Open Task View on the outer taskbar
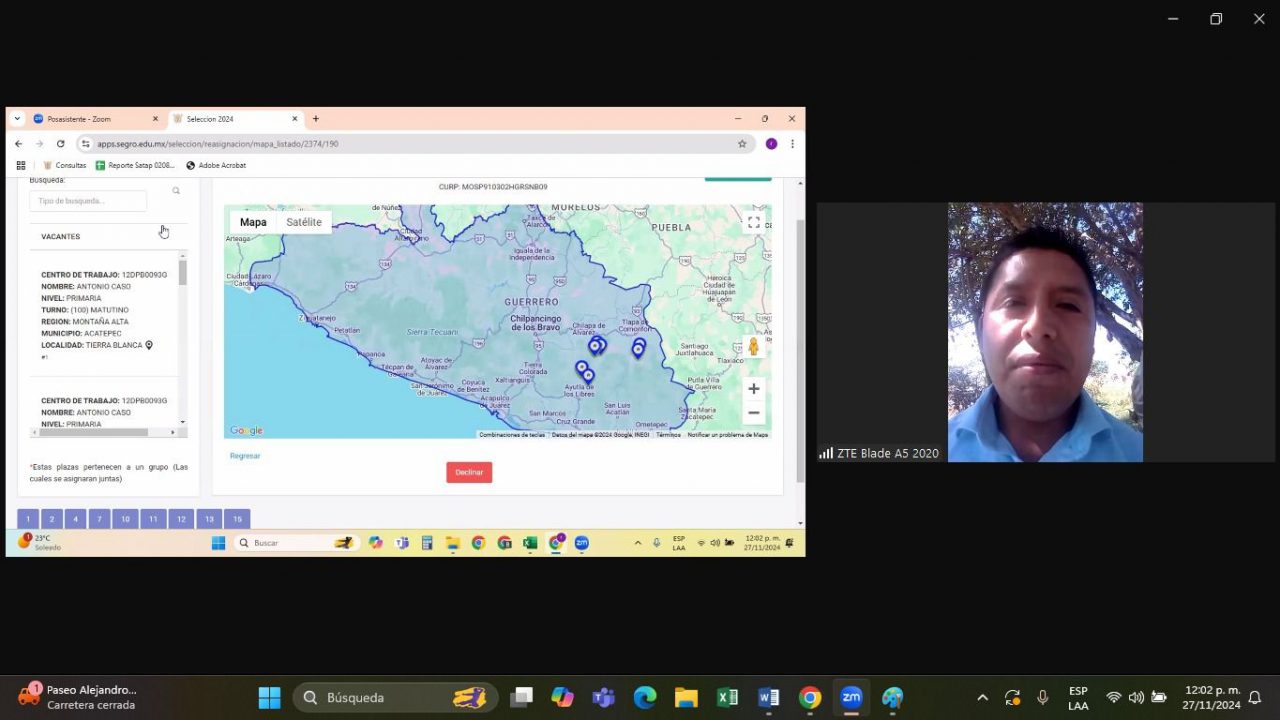The width and height of the screenshot is (1280, 720). tap(521, 697)
